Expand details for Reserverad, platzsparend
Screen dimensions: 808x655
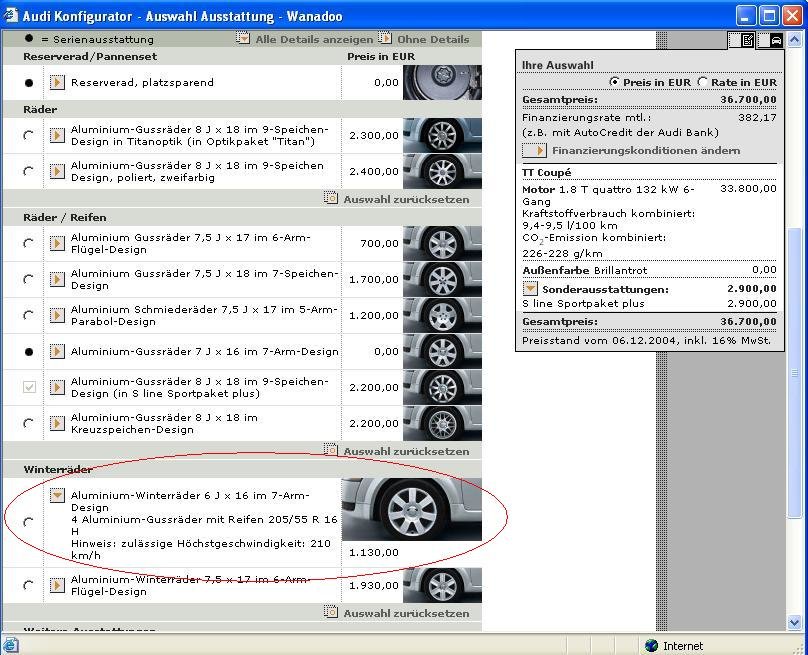coord(58,83)
